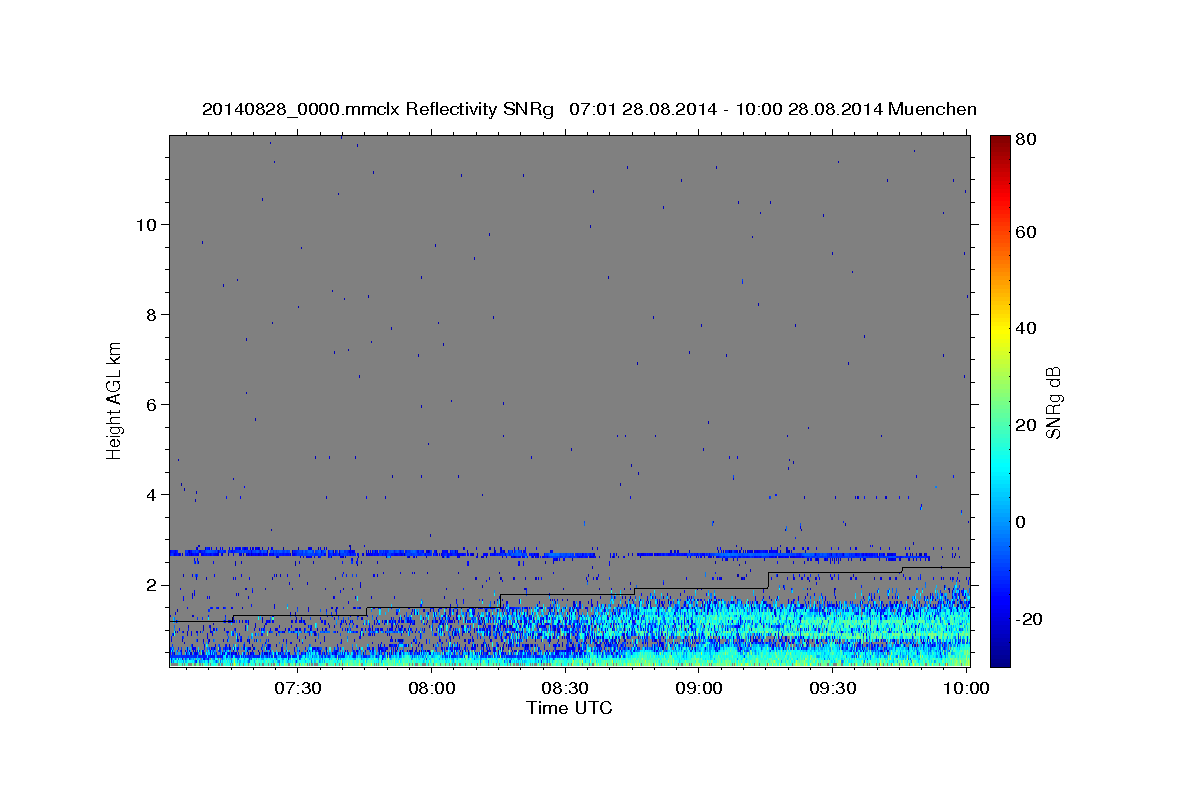Pick the yellow region of the colorbar

1000,330
